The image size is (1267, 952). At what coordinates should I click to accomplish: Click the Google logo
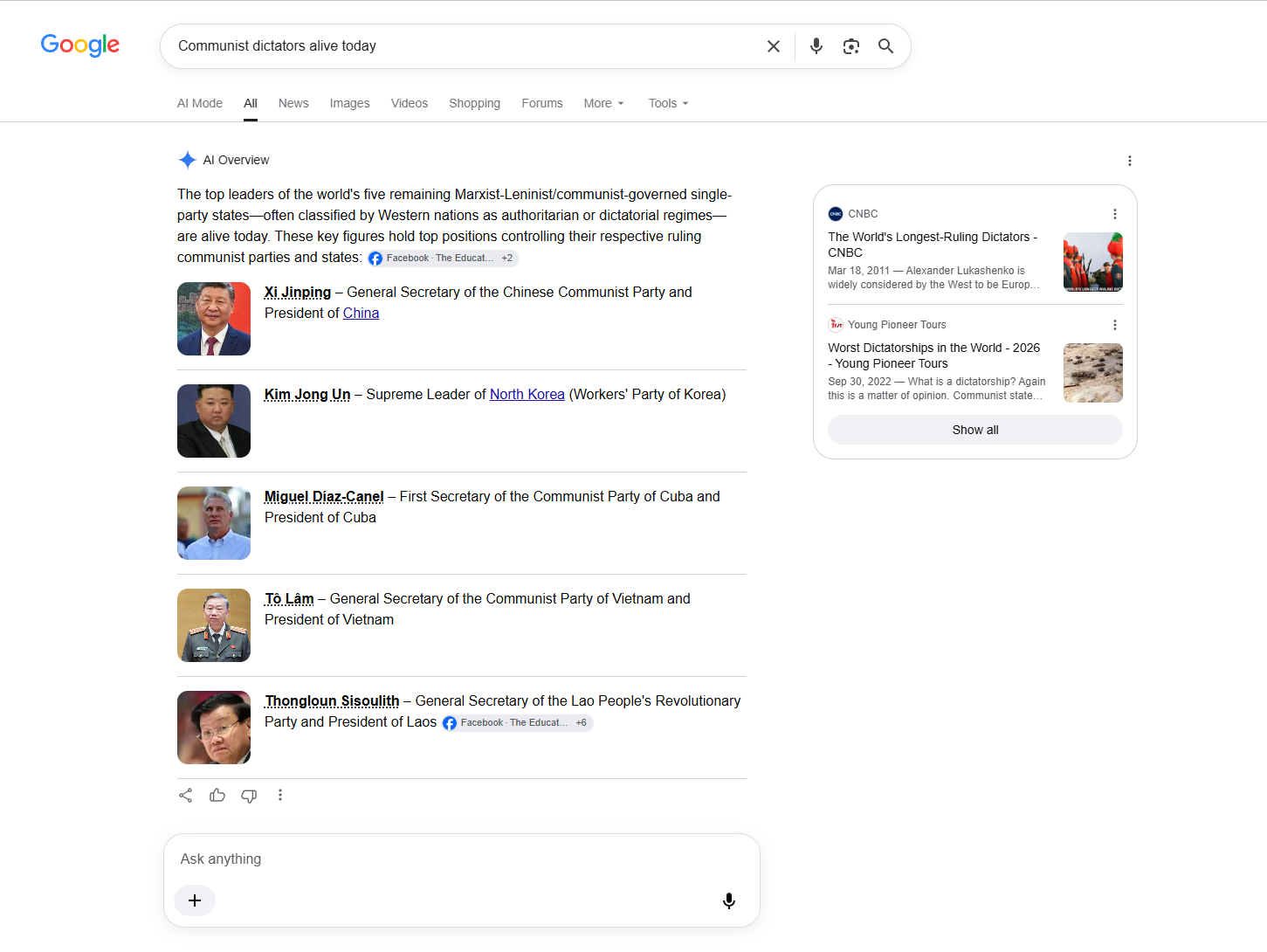click(x=80, y=45)
